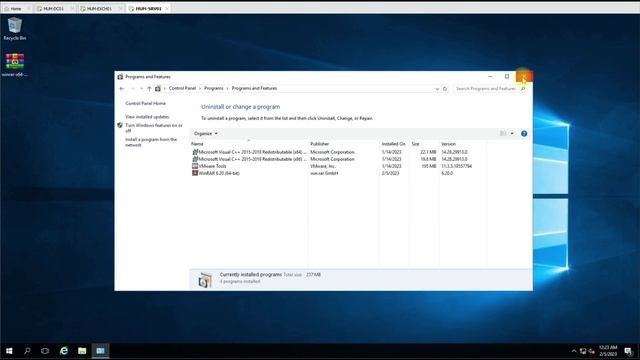
Task: Select Microsoft Visual C++ Redistributable (x64) row
Action: pos(339,152)
